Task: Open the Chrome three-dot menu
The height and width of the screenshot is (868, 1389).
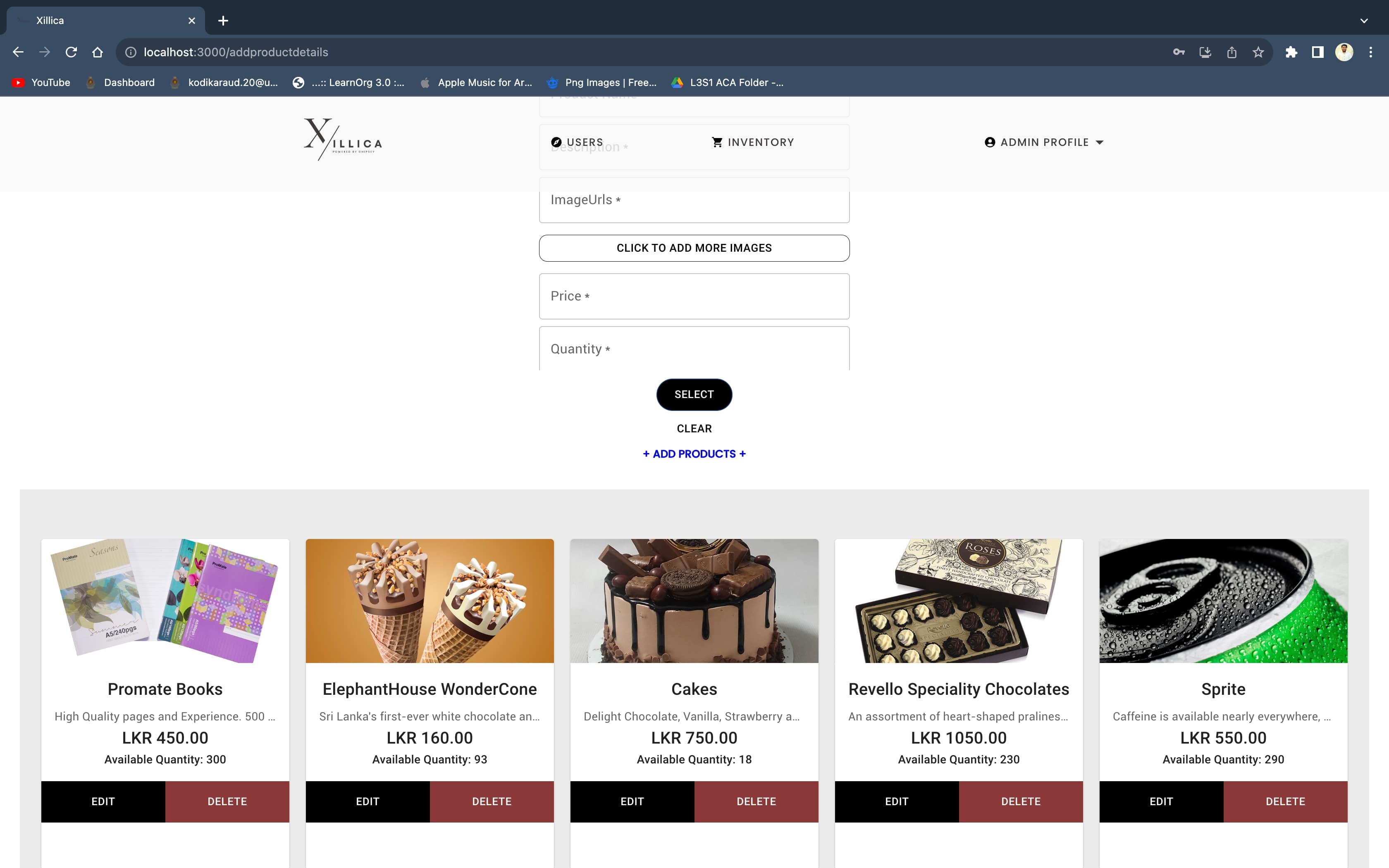Action: click(x=1371, y=52)
